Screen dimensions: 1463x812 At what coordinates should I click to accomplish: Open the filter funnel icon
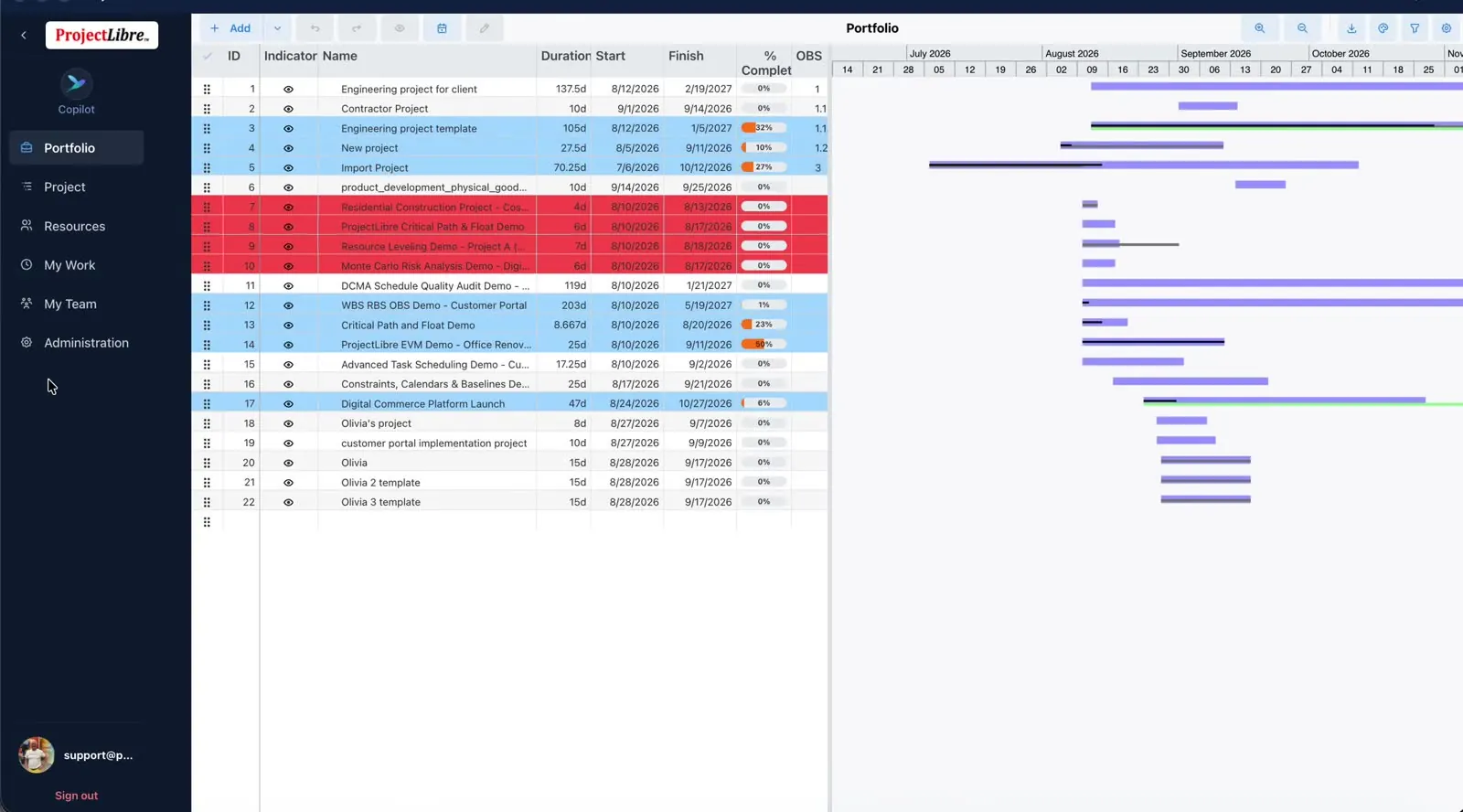(x=1415, y=28)
